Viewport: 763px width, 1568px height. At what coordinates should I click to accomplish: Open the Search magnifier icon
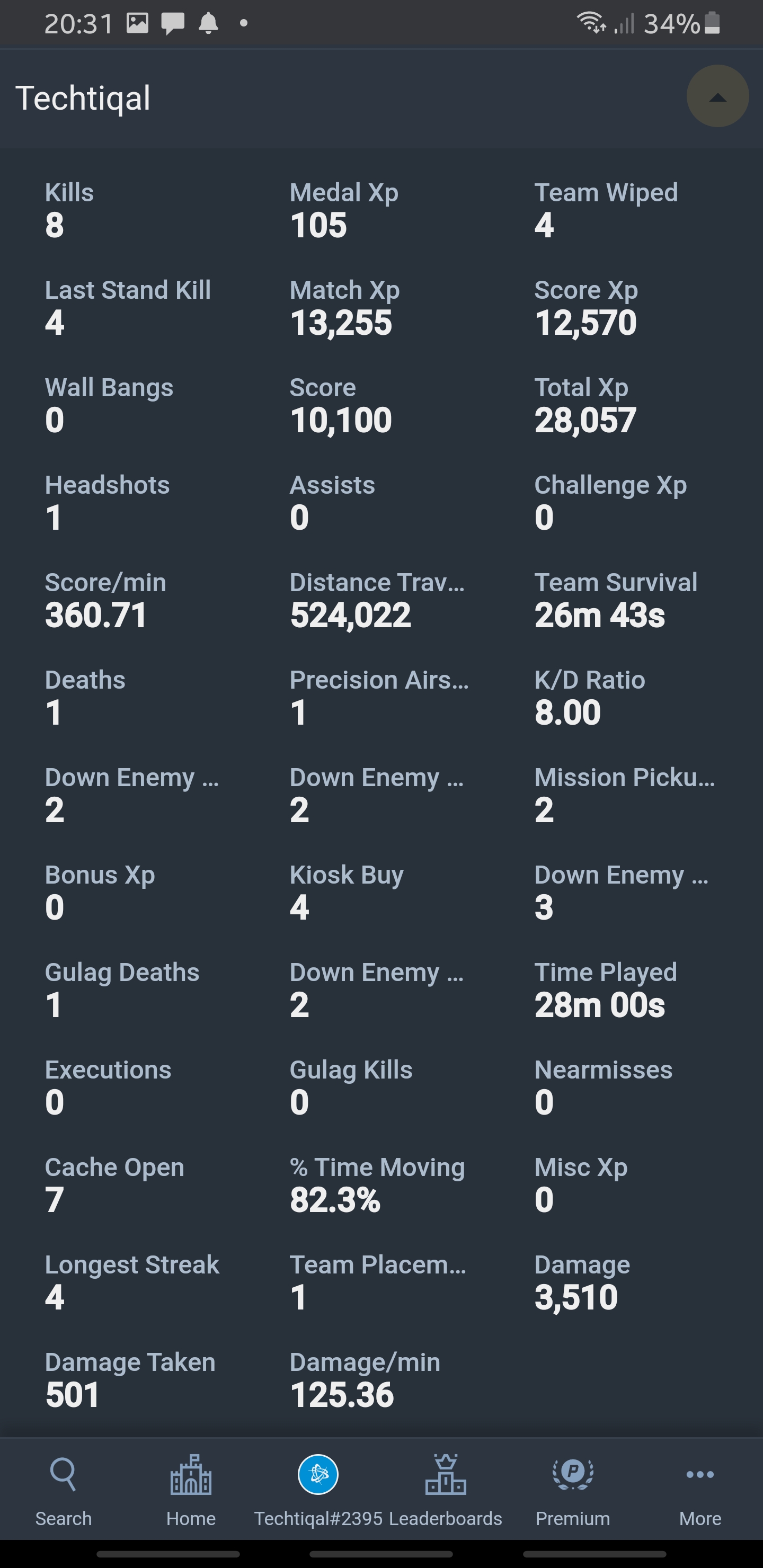pyautogui.click(x=64, y=1474)
